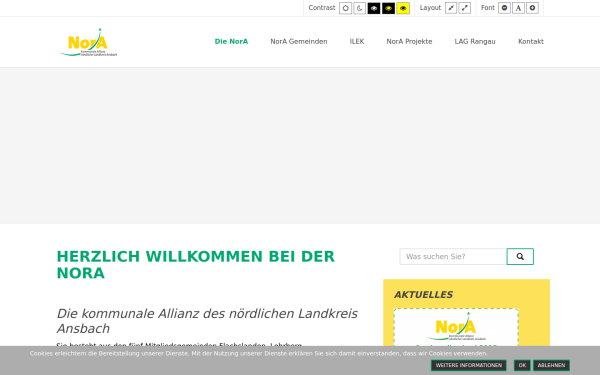Click the search magnifier button
Viewport: 600px width, 375px height.
point(520,256)
